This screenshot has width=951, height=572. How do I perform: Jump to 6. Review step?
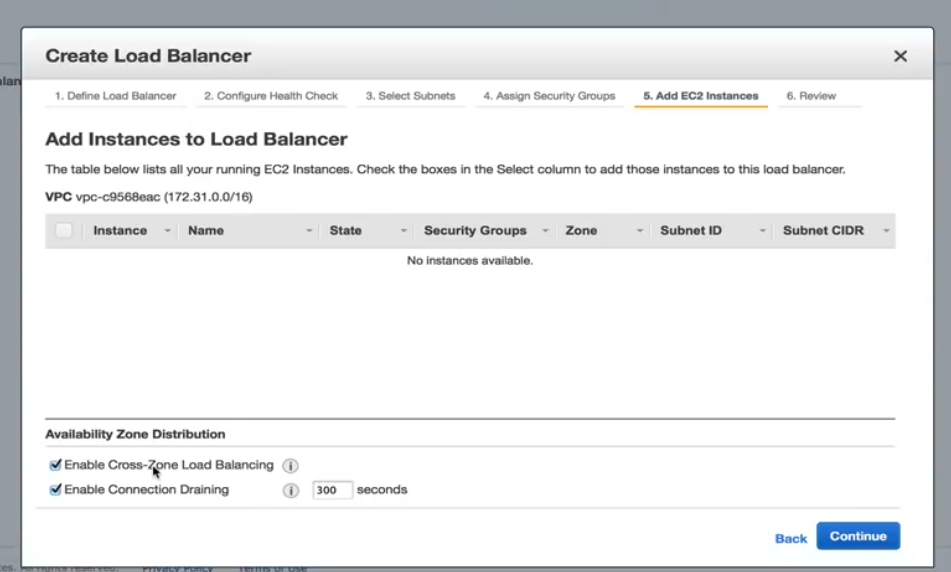810,96
